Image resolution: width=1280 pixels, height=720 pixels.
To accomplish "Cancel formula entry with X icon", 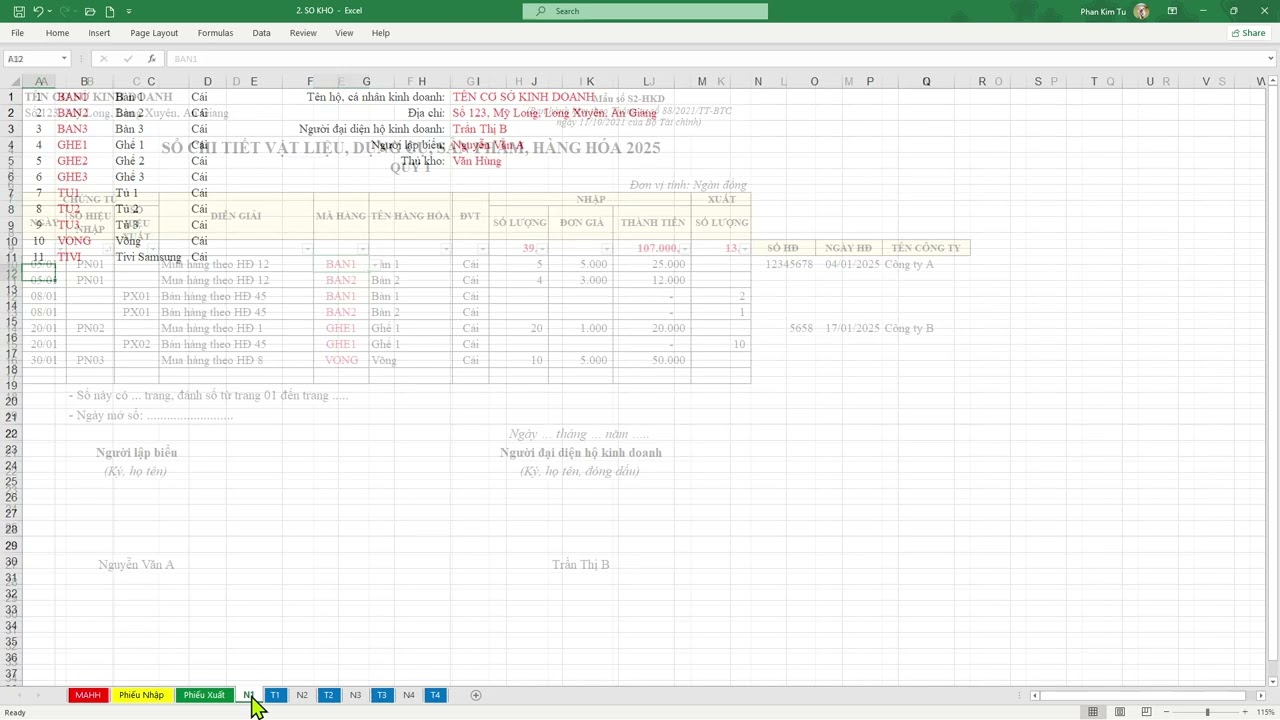I will pos(103,59).
